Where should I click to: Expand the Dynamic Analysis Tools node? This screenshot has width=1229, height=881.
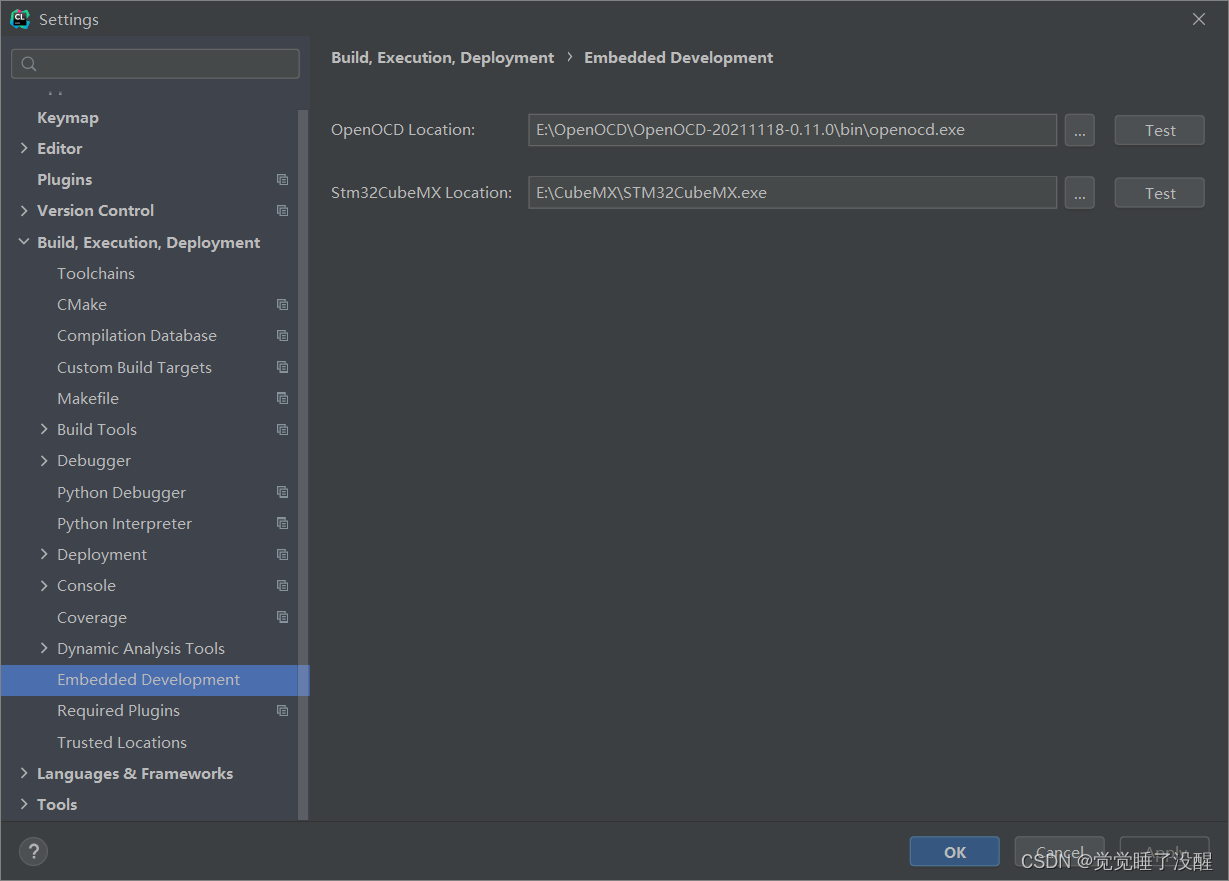tap(44, 649)
